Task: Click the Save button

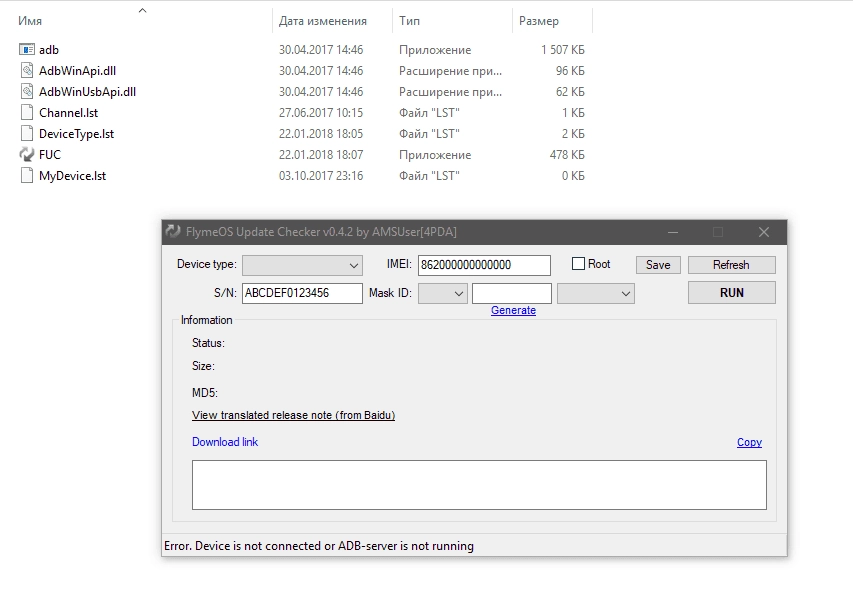Action: (x=658, y=265)
